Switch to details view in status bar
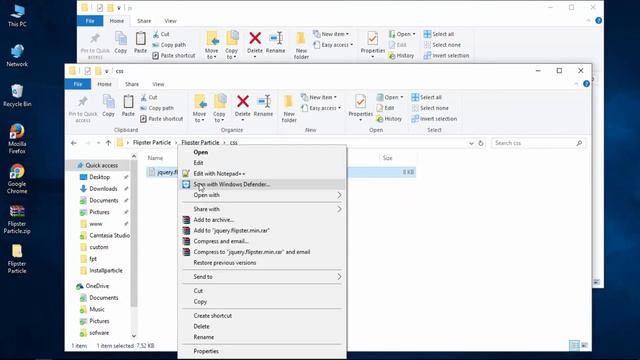Viewport: 640px width, 360px height. pos(574,346)
